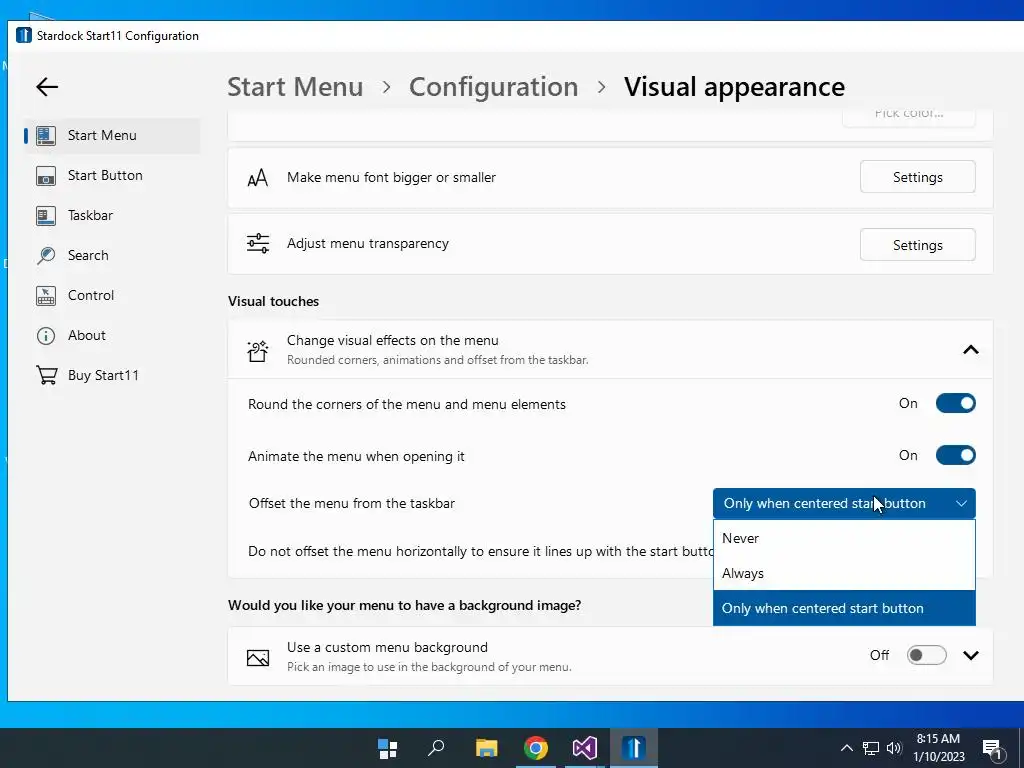1024x768 pixels.
Task: Click 'Rounded corners, animations and offset' description
Action: 438,360
